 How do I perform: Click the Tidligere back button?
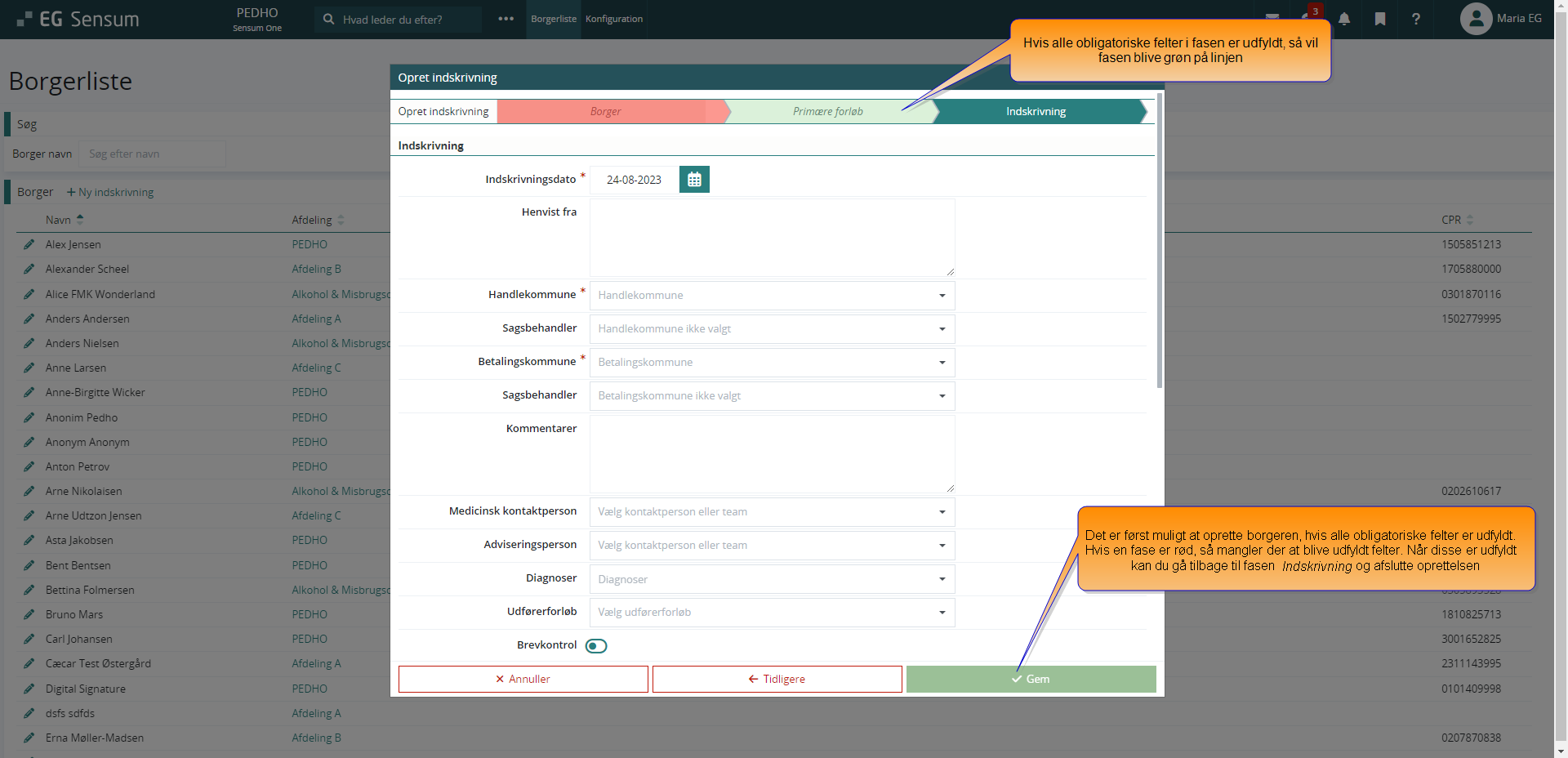[777, 679]
